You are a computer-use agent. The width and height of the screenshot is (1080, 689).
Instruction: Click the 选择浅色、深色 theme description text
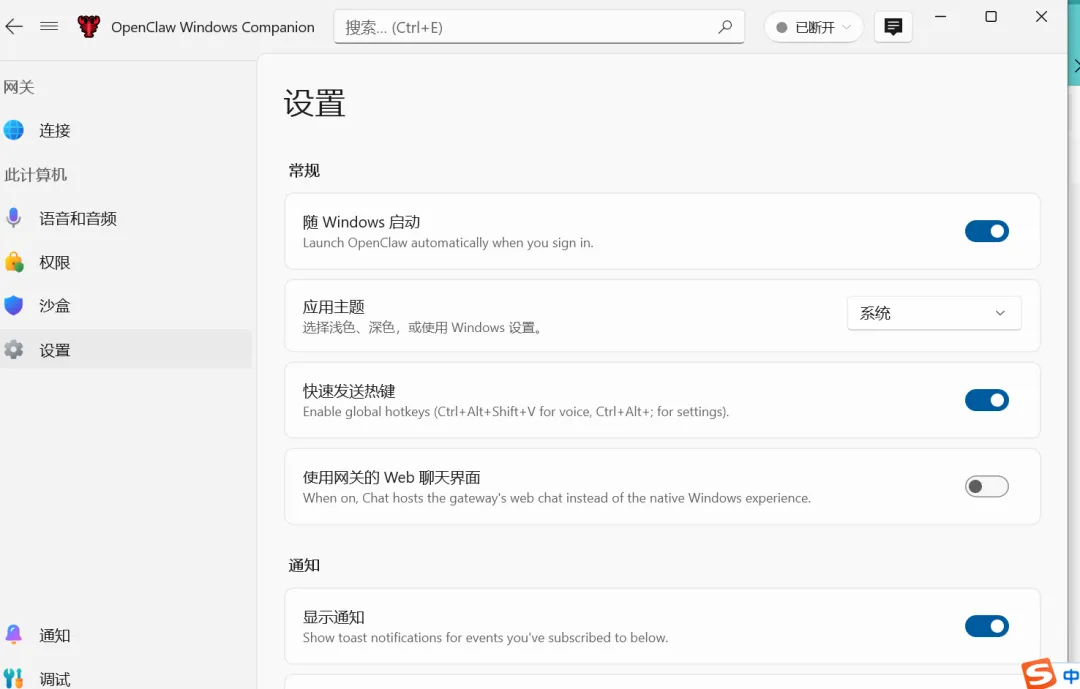click(423, 327)
